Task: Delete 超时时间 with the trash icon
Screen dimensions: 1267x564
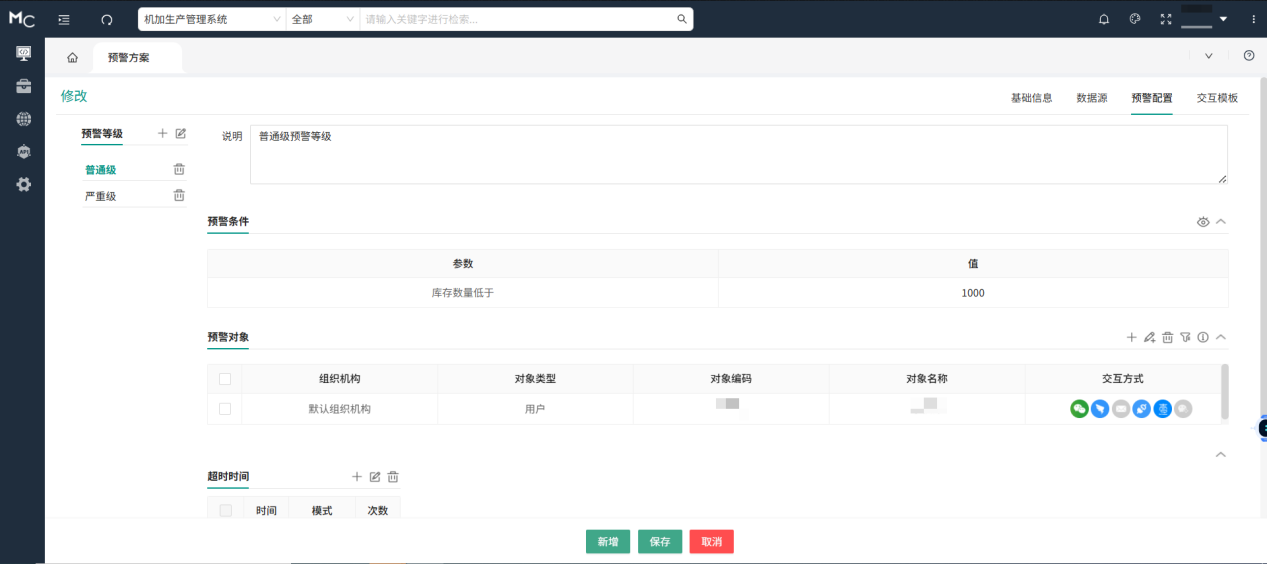Action: [x=393, y=477]
